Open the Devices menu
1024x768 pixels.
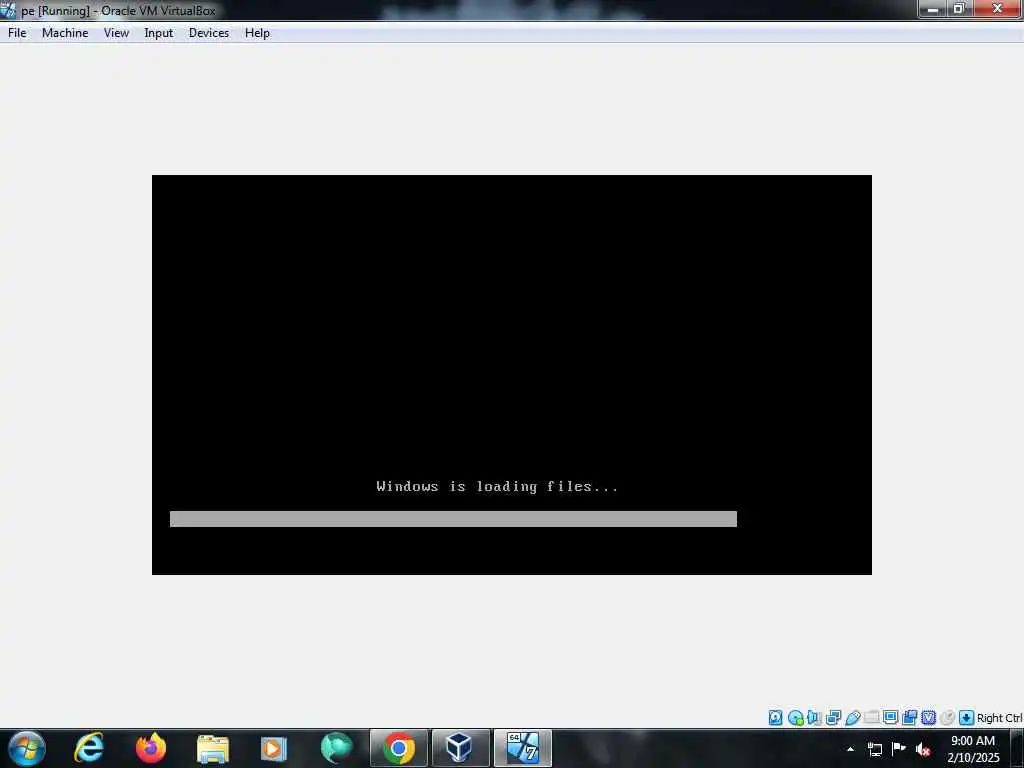[208, 33]
